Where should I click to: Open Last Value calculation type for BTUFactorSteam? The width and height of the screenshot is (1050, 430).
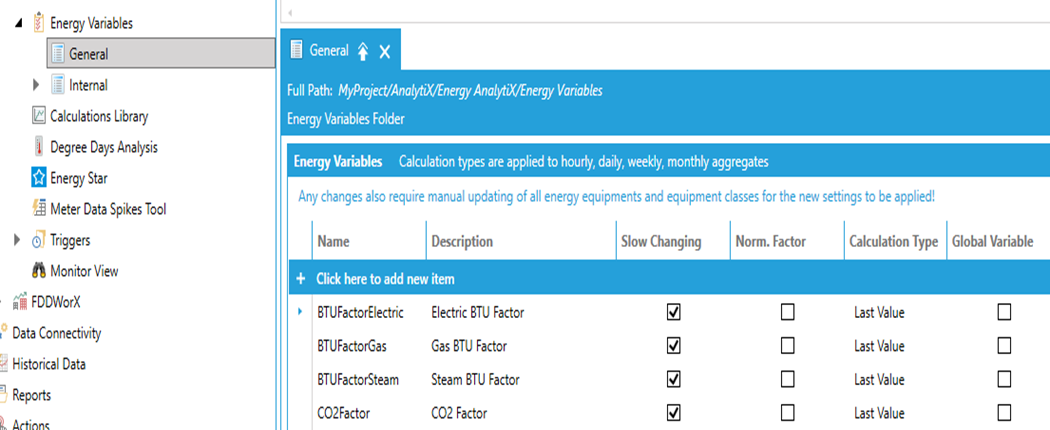coord(879,380)
